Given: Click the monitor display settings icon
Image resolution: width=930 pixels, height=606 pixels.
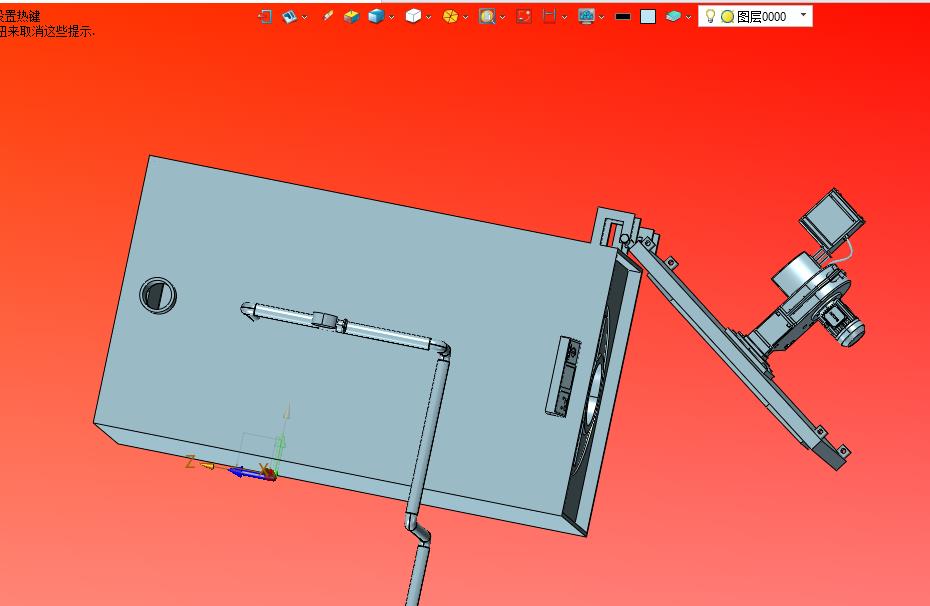Looking at the screenshot, I should coord(586,17).
